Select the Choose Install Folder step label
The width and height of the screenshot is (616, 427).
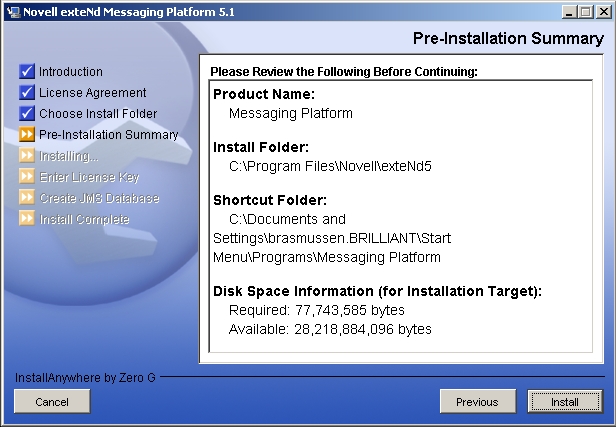pyautogui.click(x=98, y=114)
